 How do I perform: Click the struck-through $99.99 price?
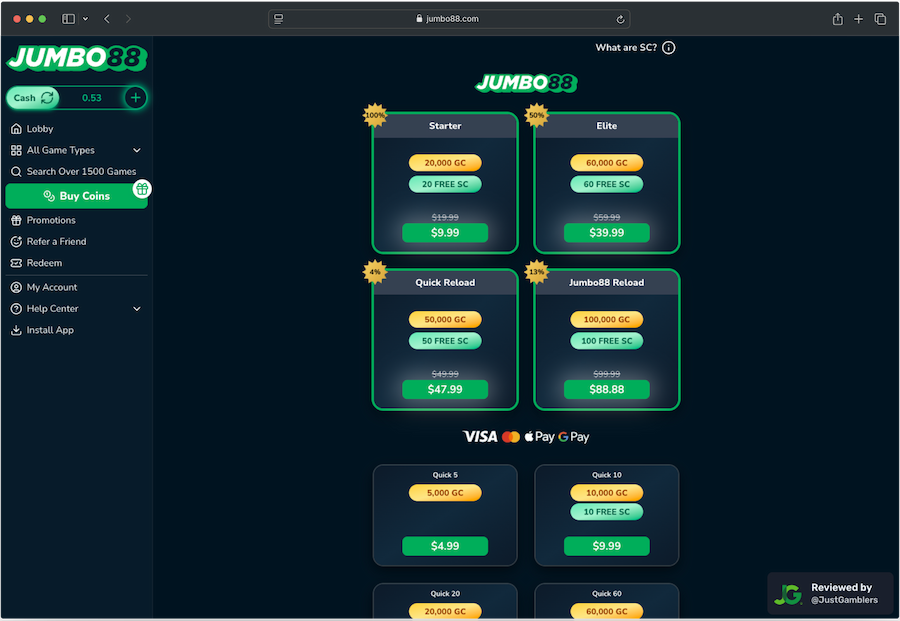pyautogui.click(x=607, y=374)
